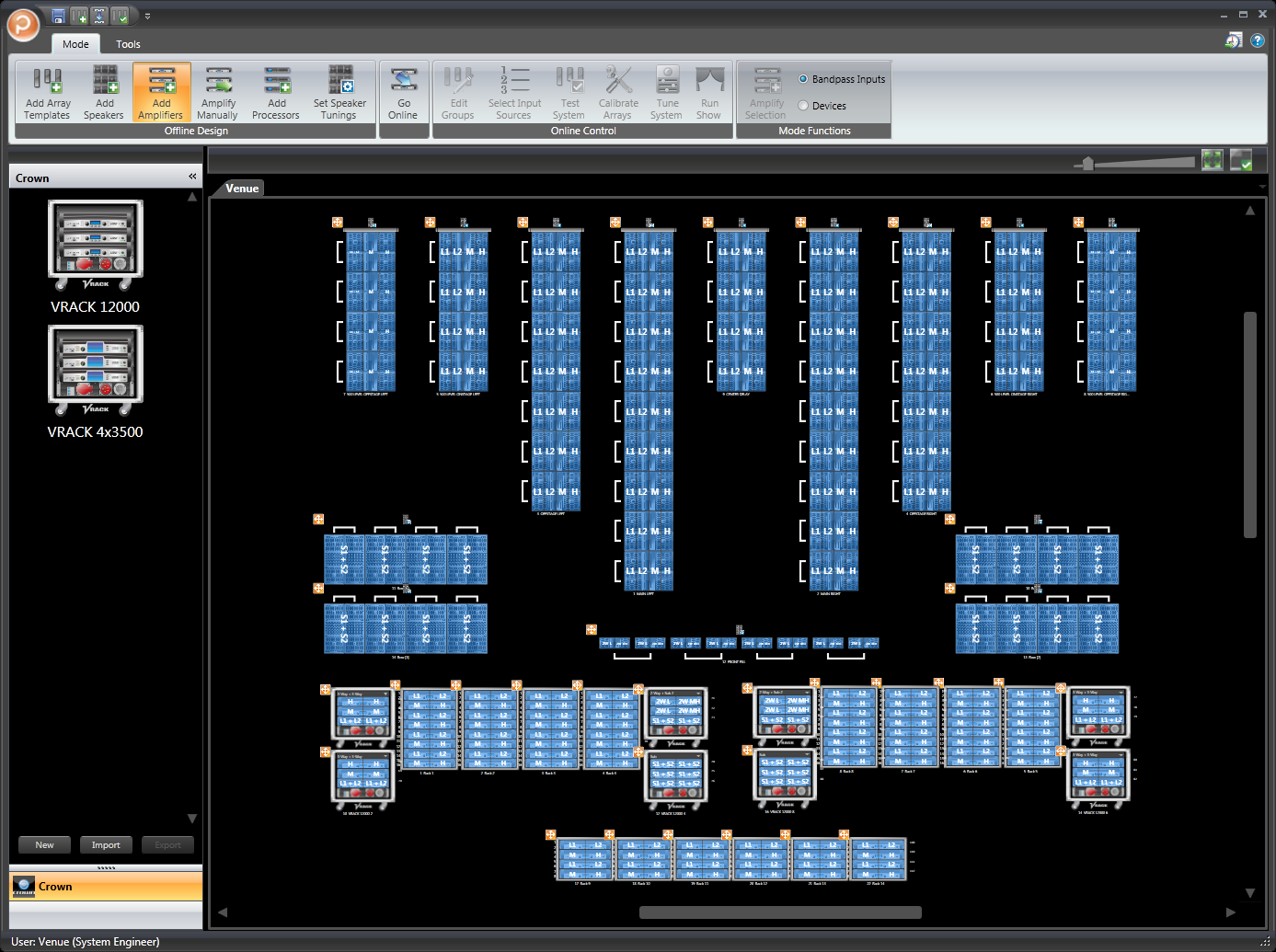Select the Venue tab
Viewport: 1276px width, 952px height.
(241, 188)
